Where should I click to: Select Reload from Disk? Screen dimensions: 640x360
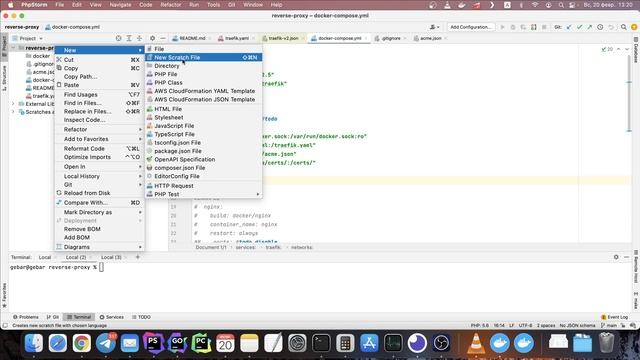[100, 193]
